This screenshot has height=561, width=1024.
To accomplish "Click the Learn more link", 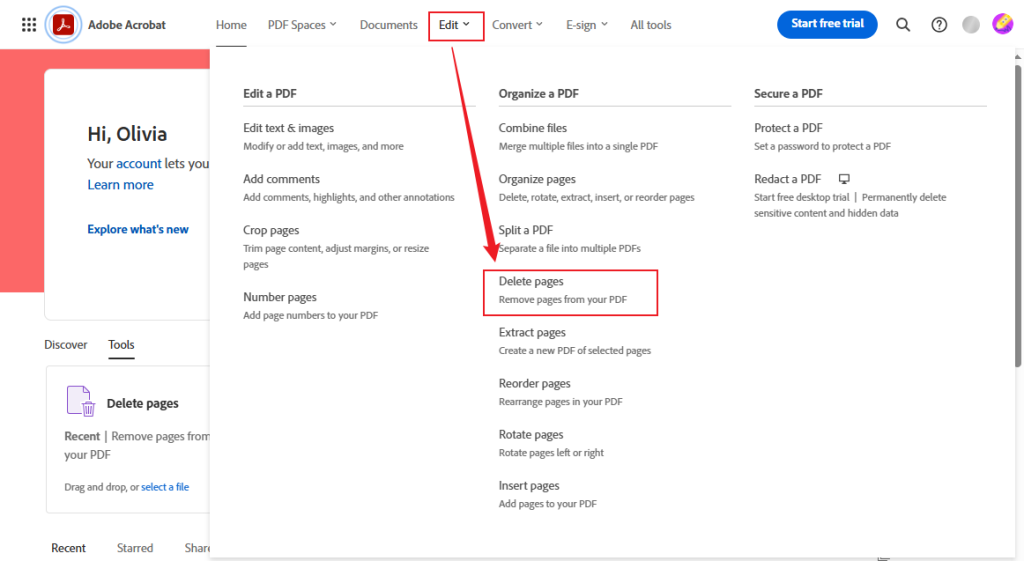I will pos(120,185).
